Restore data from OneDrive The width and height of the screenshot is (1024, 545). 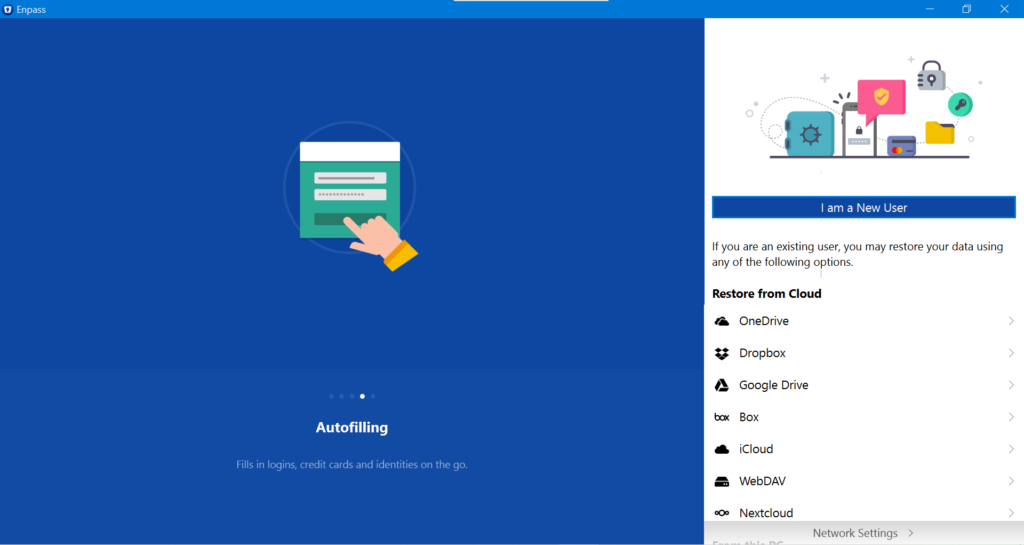coord(863,321)
